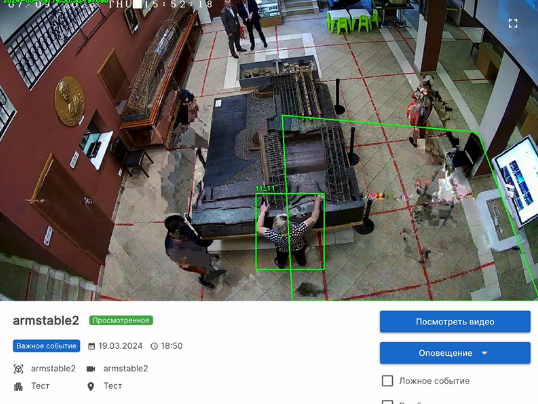Image resolution: width=538 pixels, height=404 pixels.
Task: Click the clock icon beside 18:50
Action: (x=154, y=346)
